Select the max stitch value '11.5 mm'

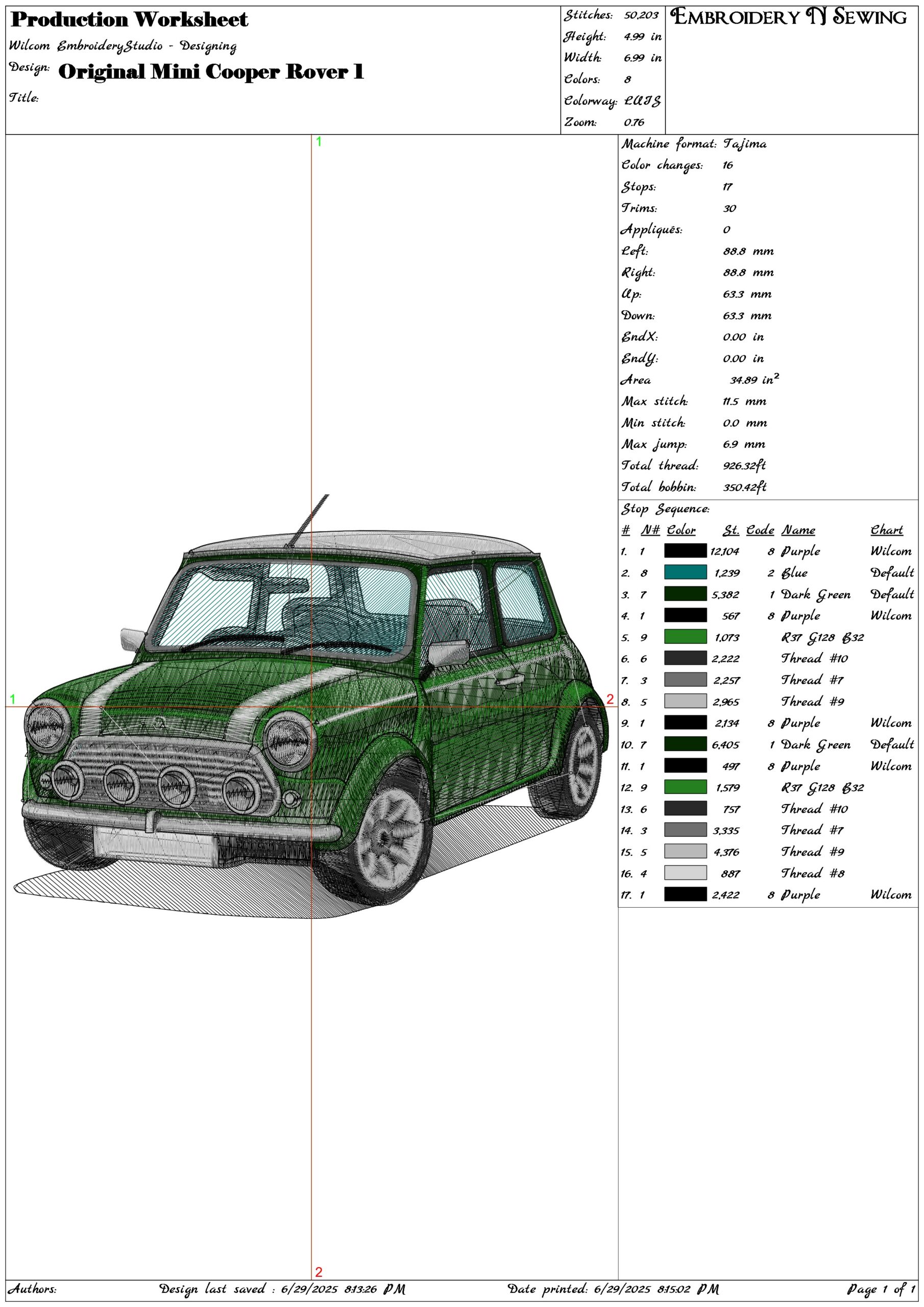(x=745, y=401)
